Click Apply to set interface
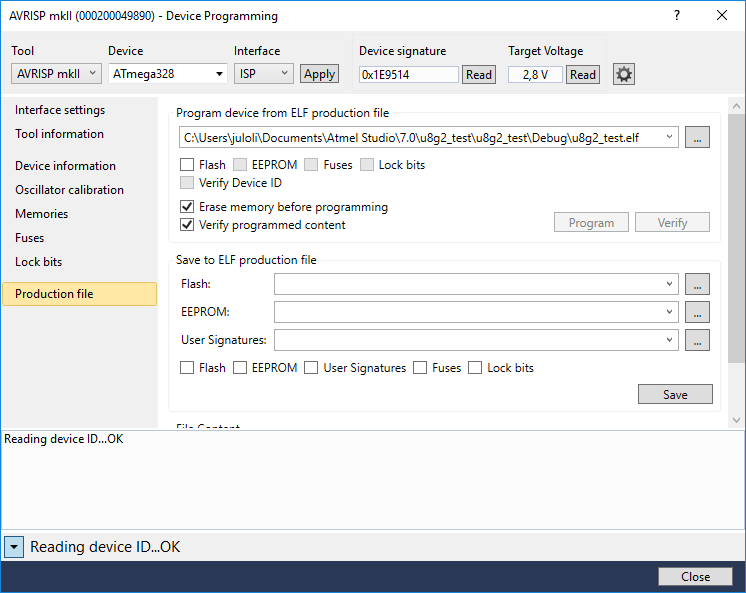746x593 pixels. point(319,74)
